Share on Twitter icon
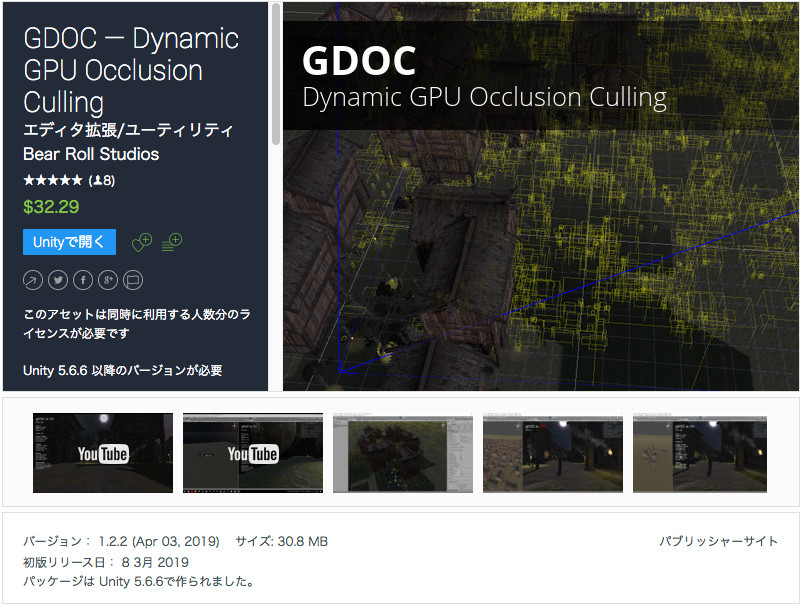803x607 pixels. coord(58,280)
